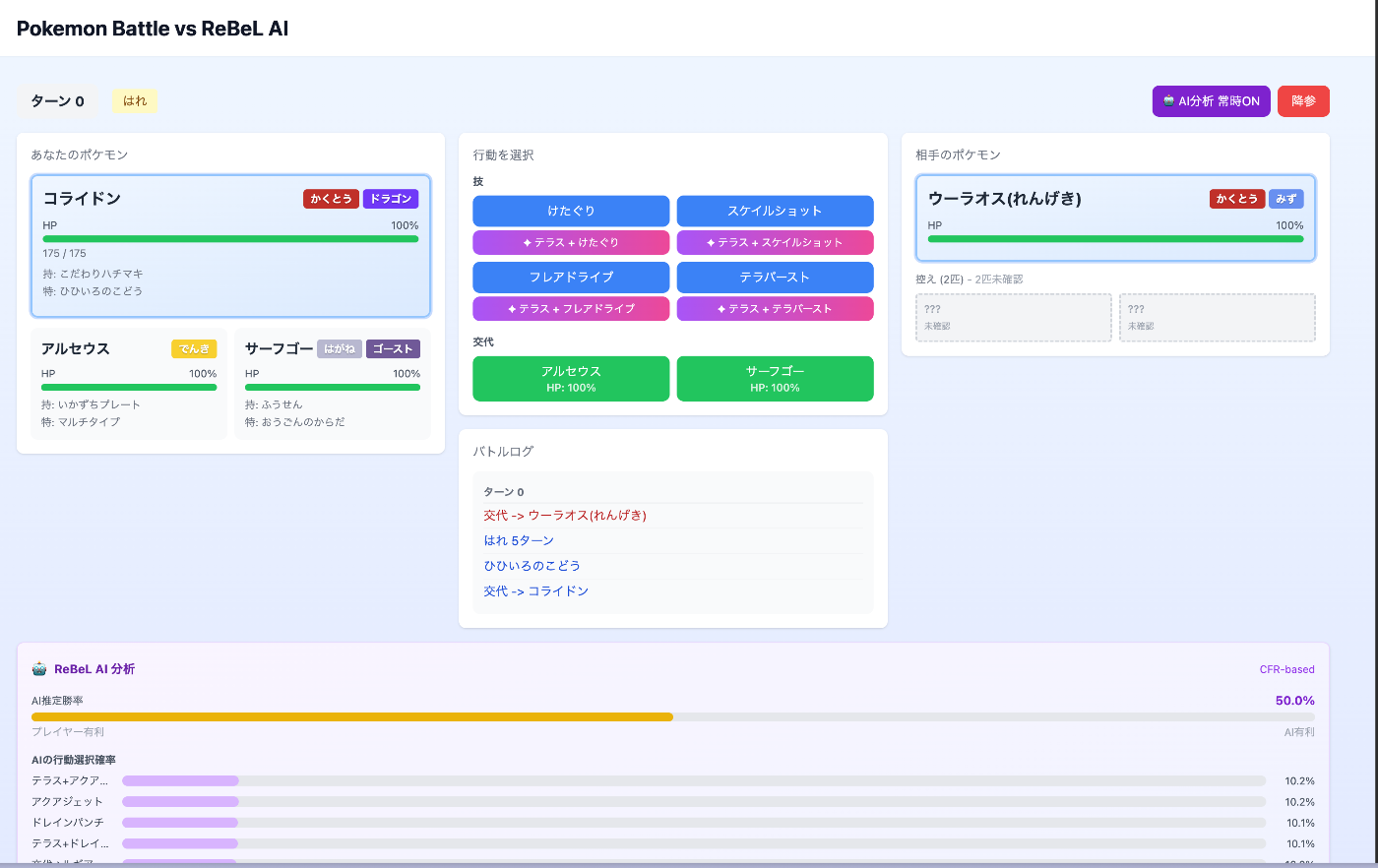Click the AI推定勝率 win rate bar
Image resolution: width=1378 pixels, height=868 pixels.
pyautogui.click(x=673, y=716)
